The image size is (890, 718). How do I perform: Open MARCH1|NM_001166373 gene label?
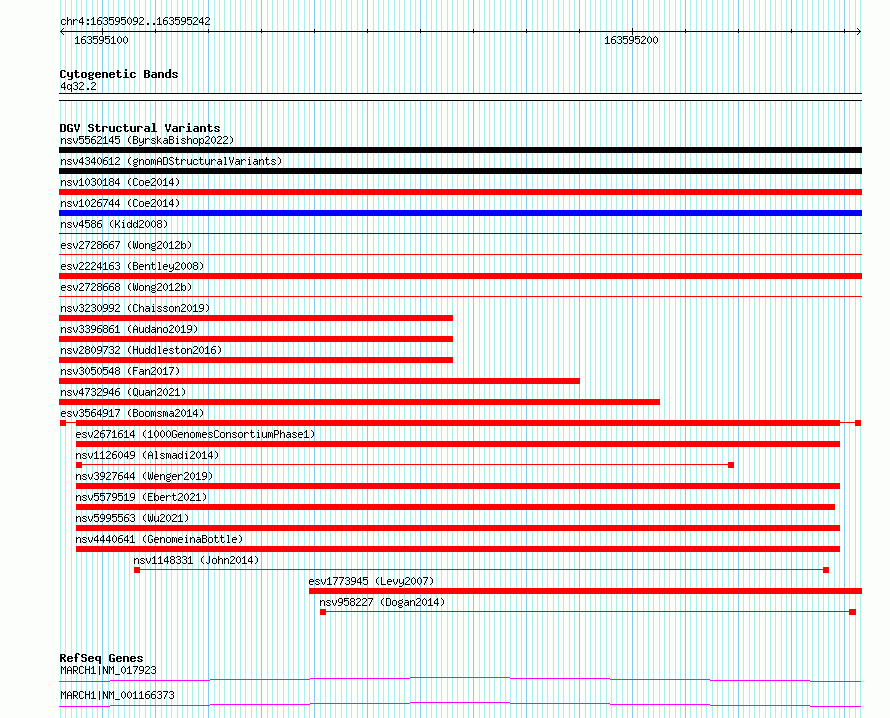pyautogui.click(x=117, y=695)
